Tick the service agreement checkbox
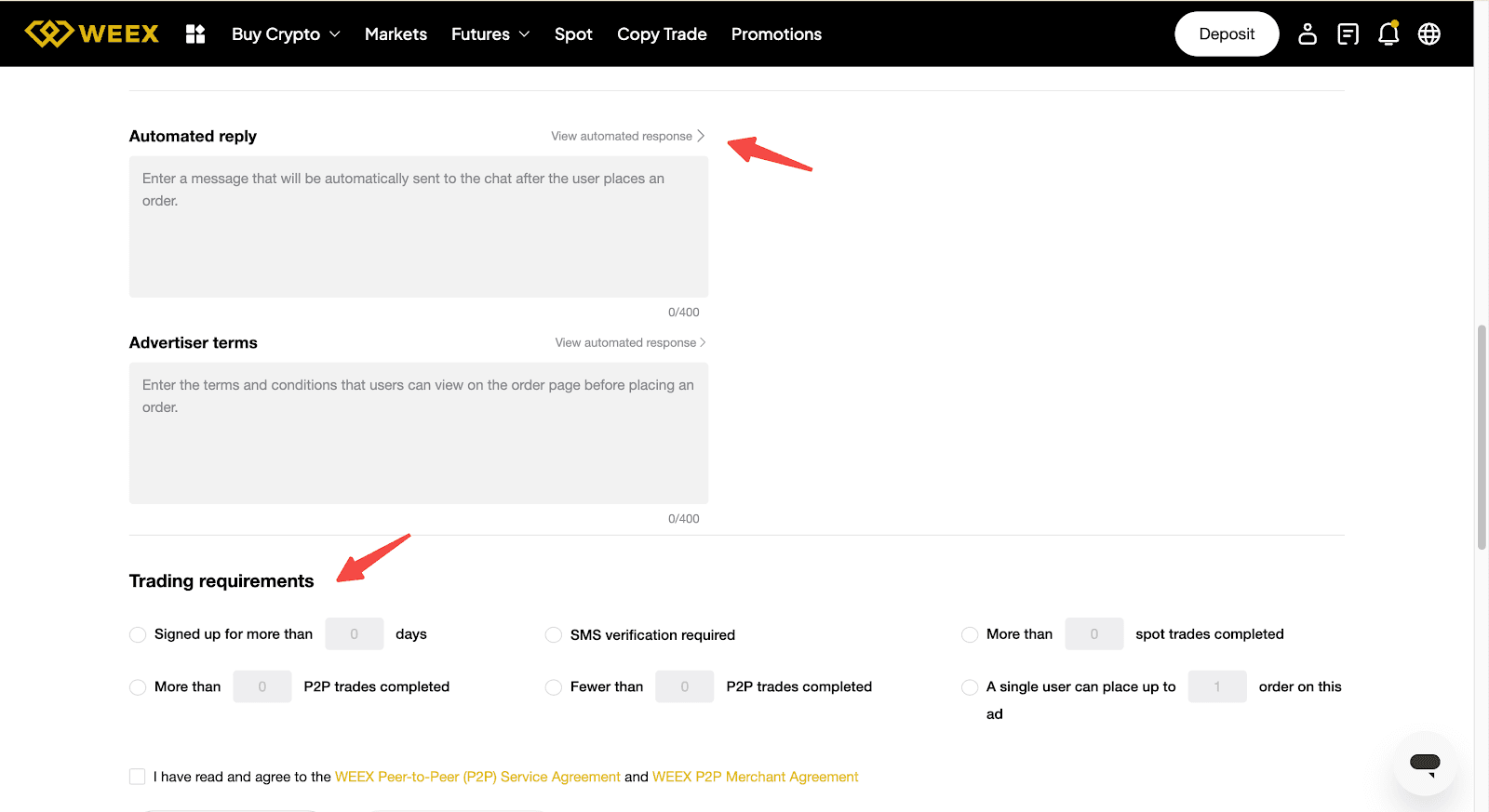This screenshot has height=812, width=1489. 138,777
